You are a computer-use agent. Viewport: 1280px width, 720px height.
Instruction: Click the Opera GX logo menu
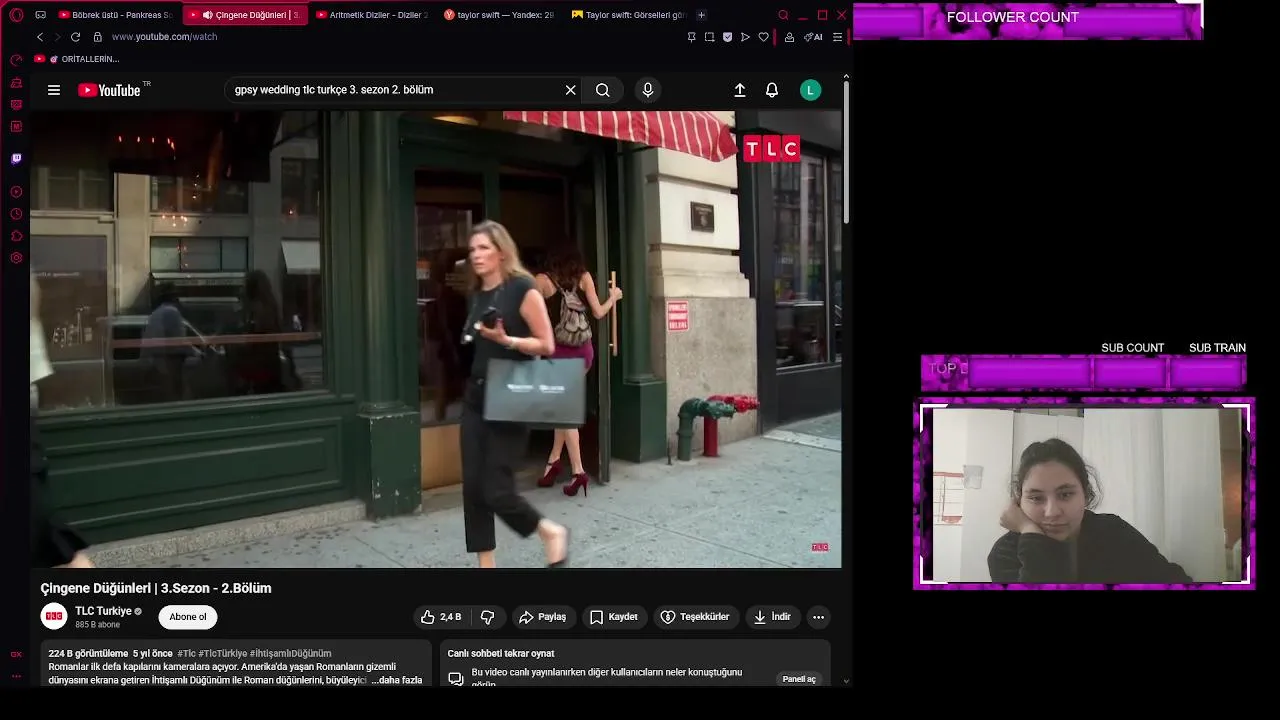[x=16, y=15]
